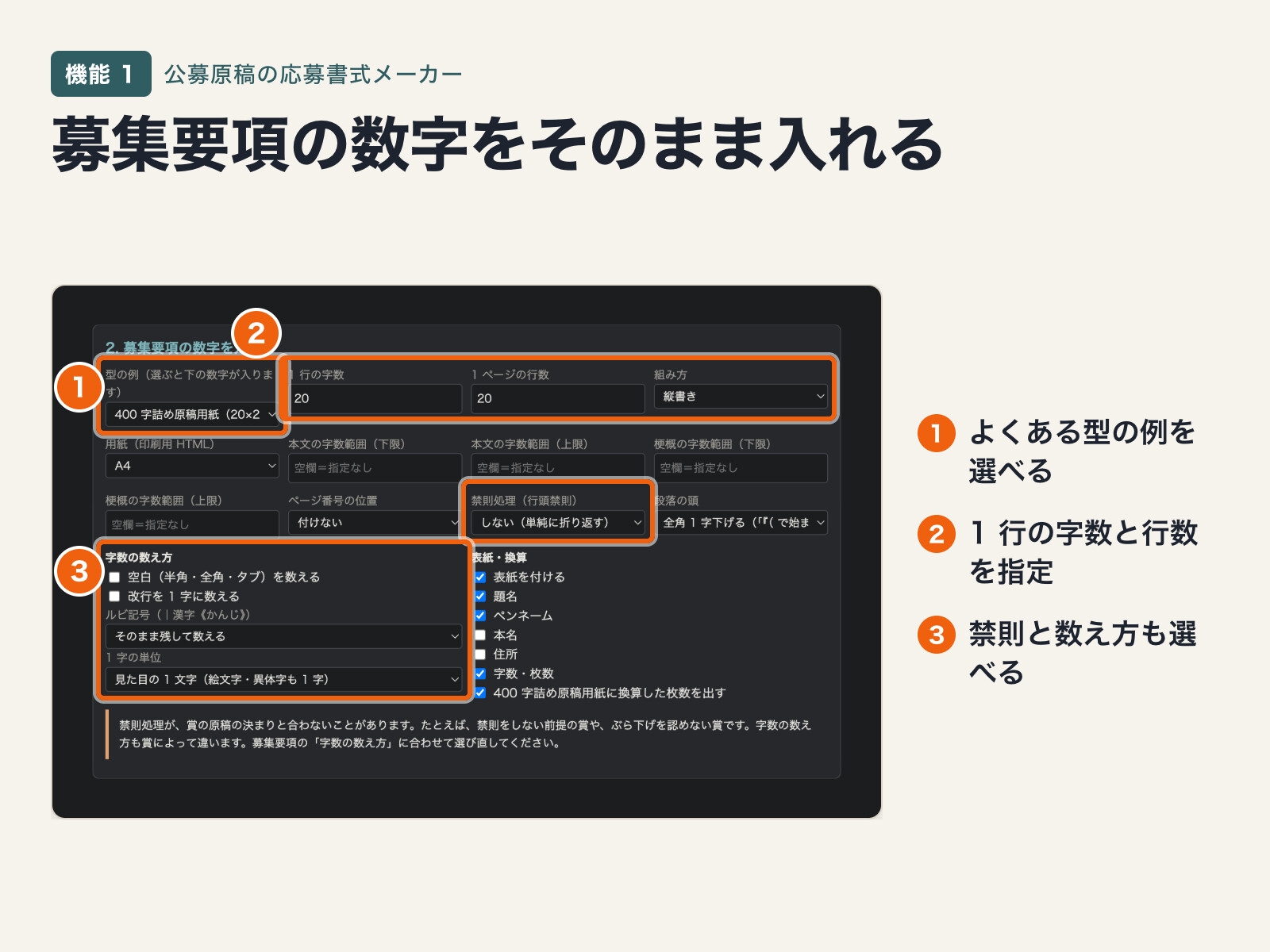This screenshot has width=1270, height=952.
Task: Open the 用紙 A4 dropdown
Action: pyautogui.click(x=192, y=466)
